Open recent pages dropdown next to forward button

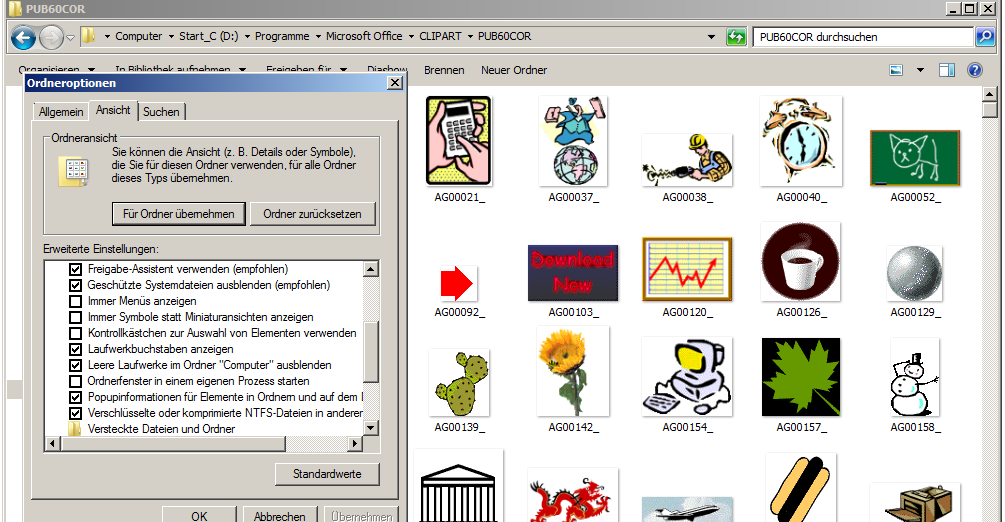tap(71, 38)
